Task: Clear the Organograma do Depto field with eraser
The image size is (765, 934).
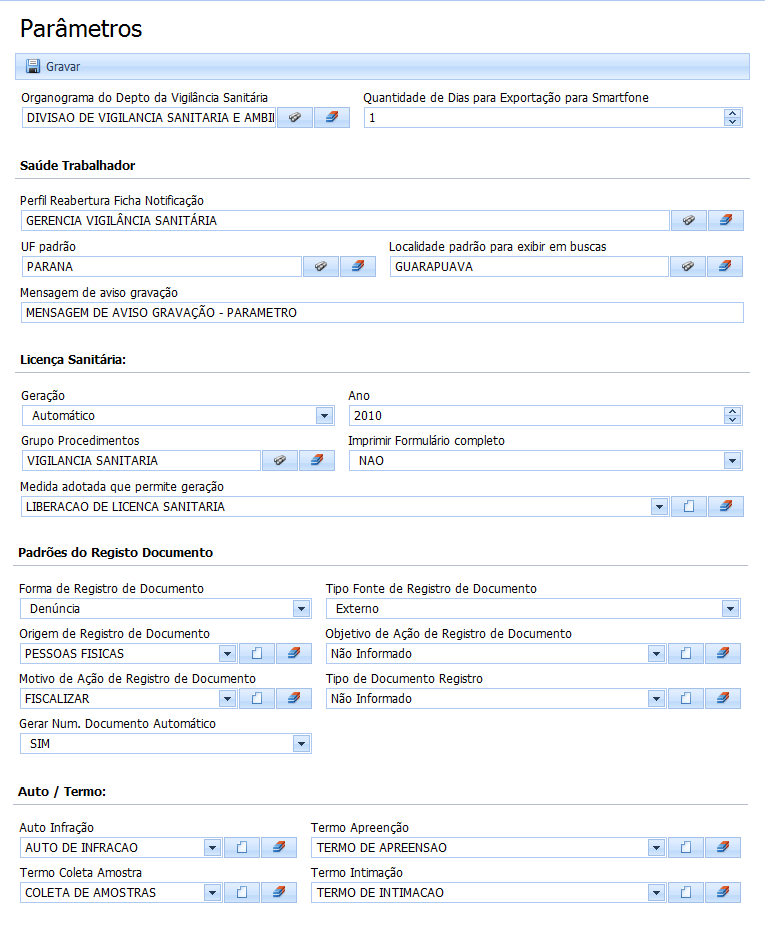Action: (x=332, y=117)
